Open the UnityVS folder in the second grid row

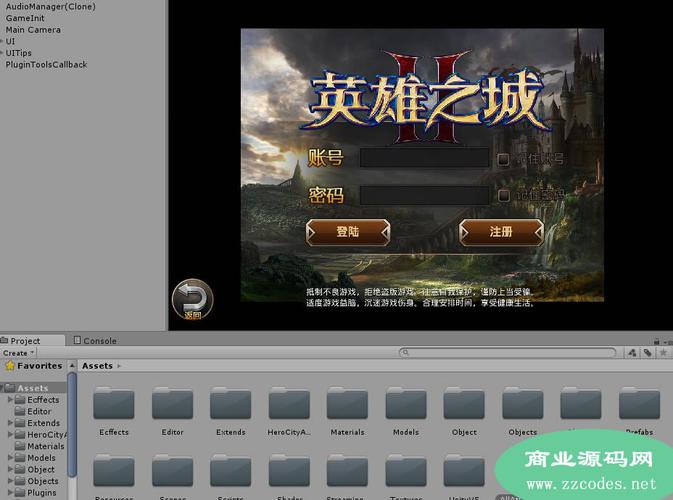464,471
